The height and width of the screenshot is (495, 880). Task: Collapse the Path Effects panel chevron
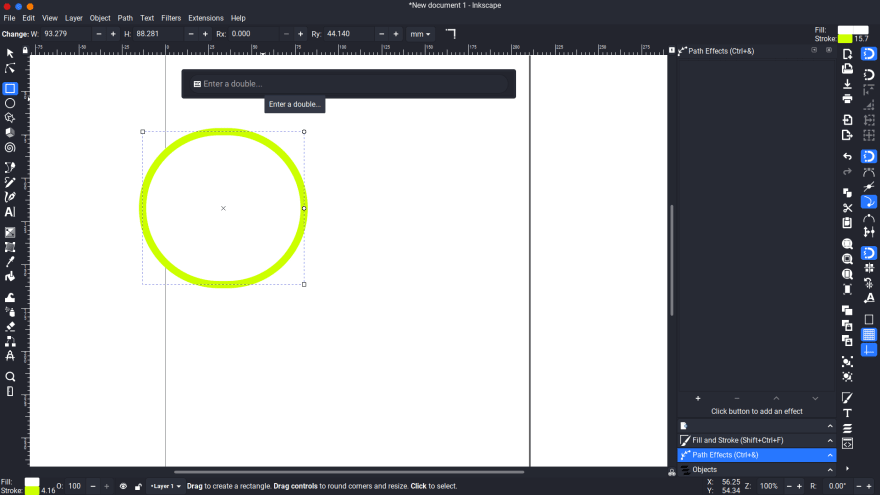click(x=830, y=455)
